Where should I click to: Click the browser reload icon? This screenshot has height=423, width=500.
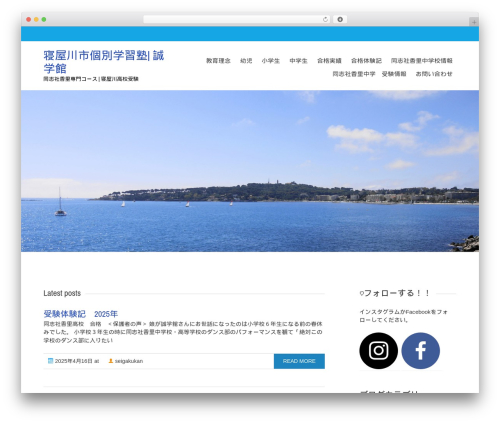point(325,20)
